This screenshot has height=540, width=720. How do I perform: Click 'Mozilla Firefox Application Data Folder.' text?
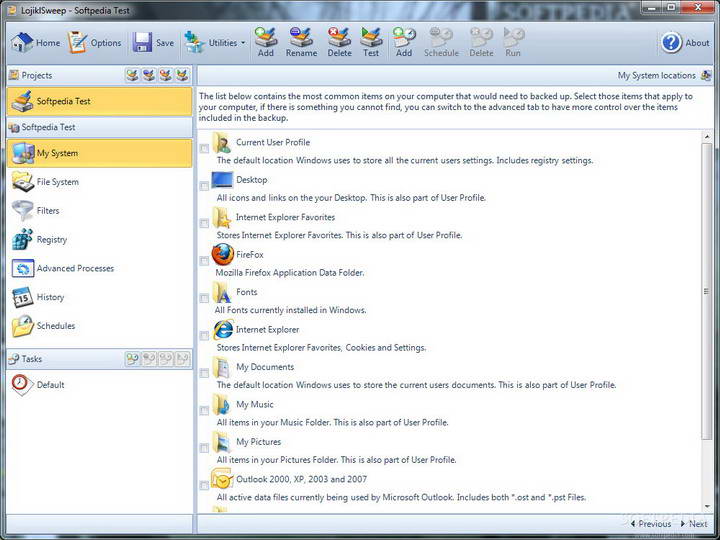290,273
